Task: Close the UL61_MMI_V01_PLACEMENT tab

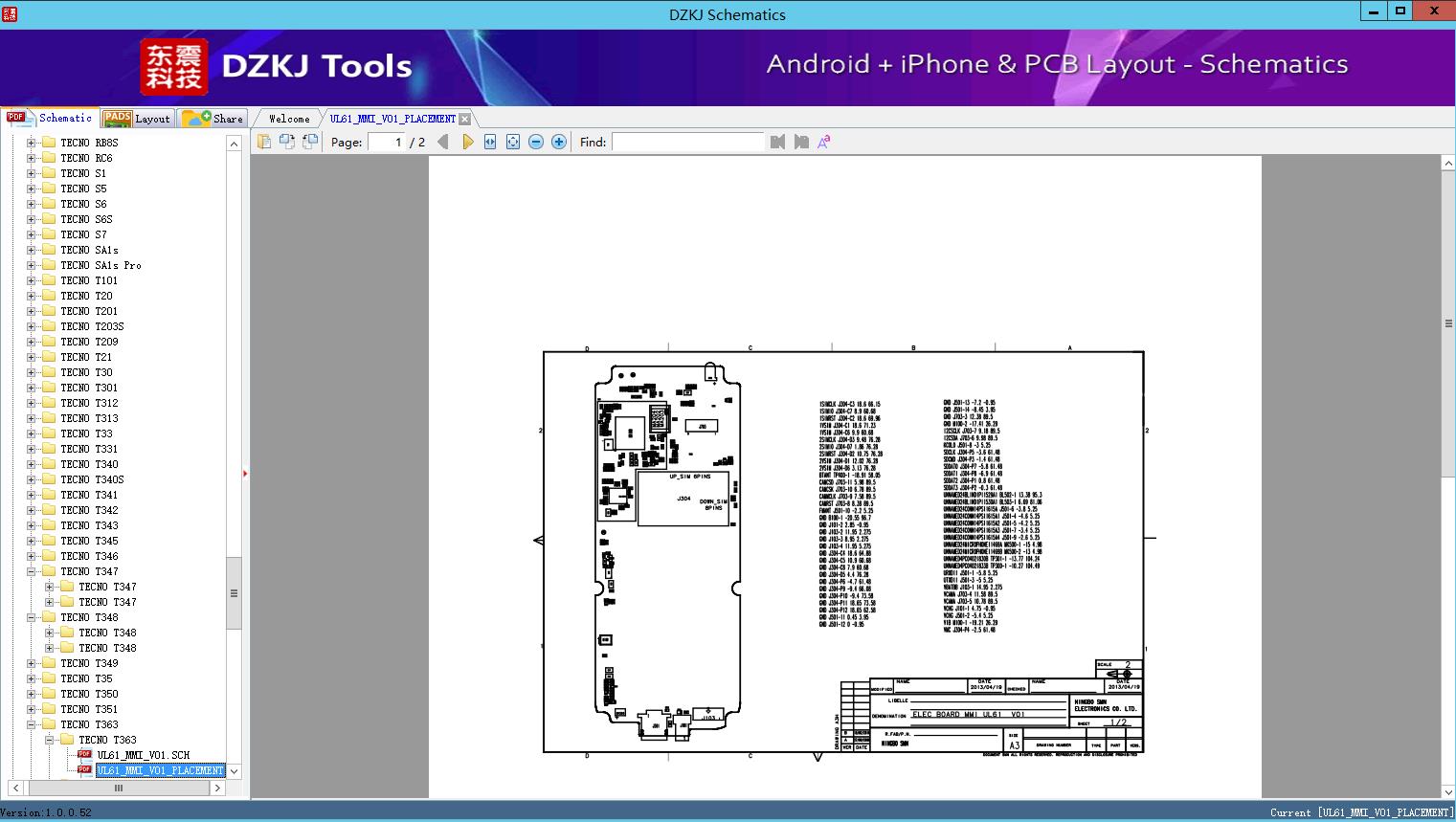Action: 464,119
